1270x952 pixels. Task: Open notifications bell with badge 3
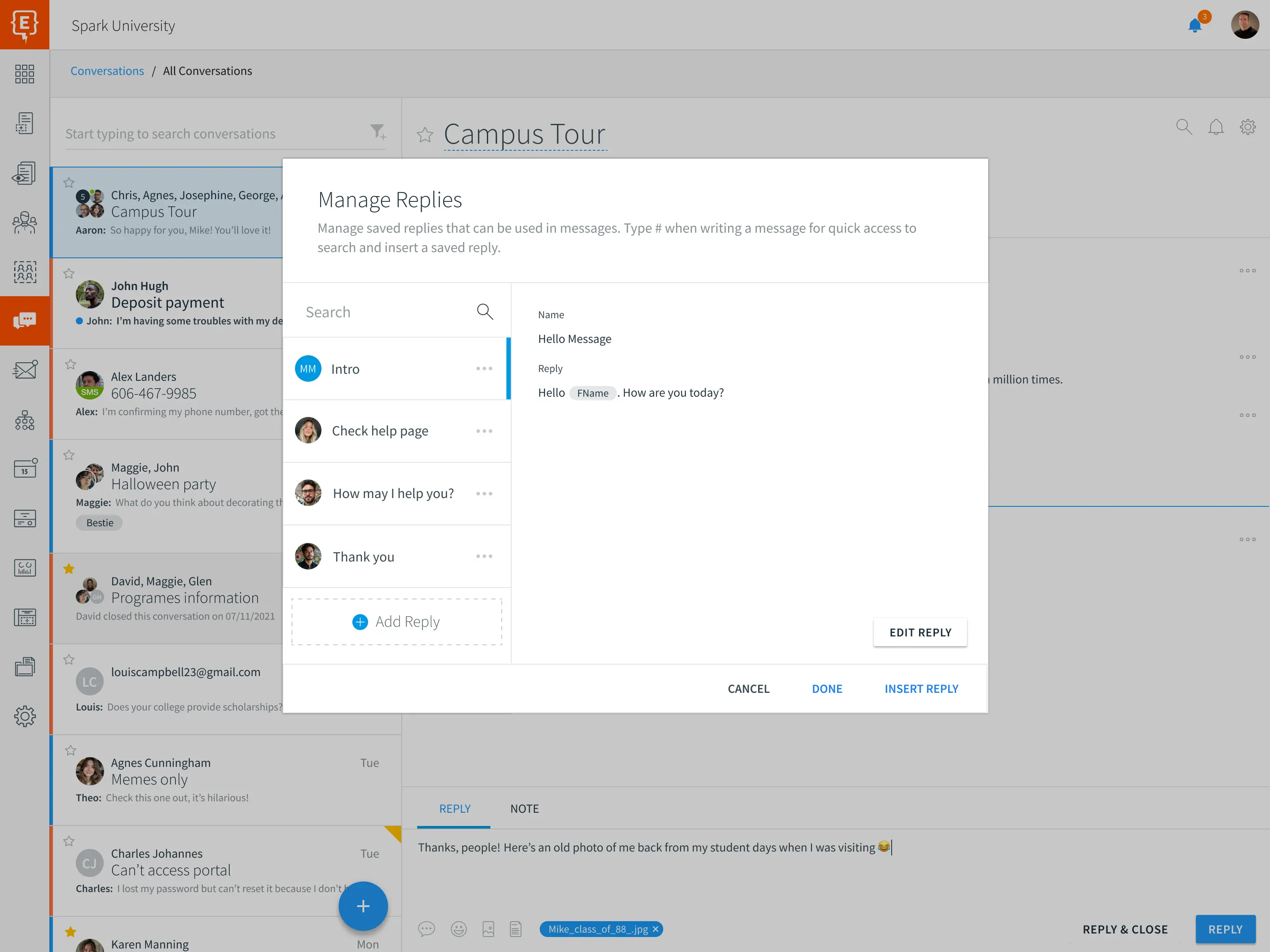click(1196, 25)
